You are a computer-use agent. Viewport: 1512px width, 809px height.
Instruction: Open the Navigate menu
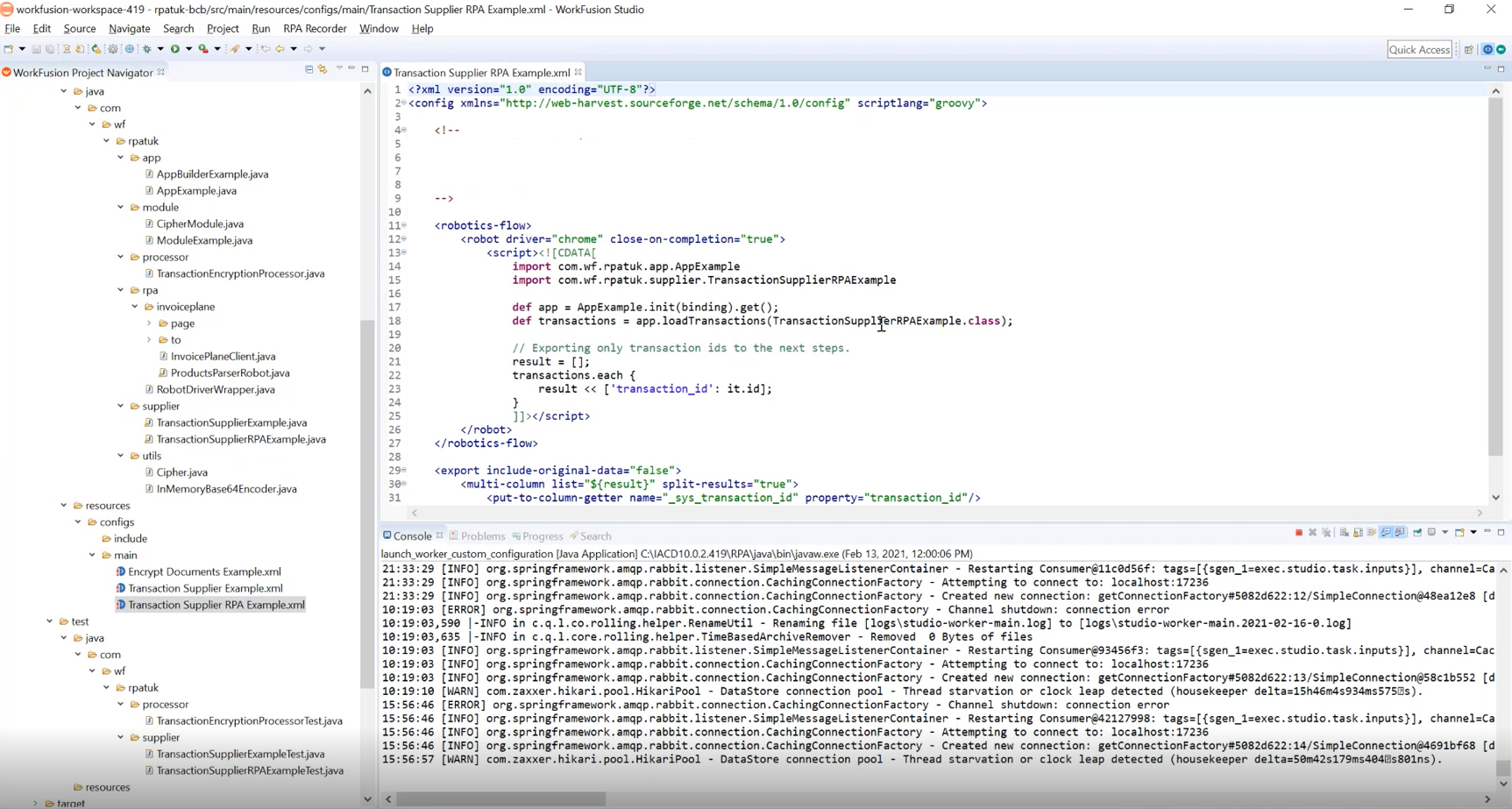point(130,29)
